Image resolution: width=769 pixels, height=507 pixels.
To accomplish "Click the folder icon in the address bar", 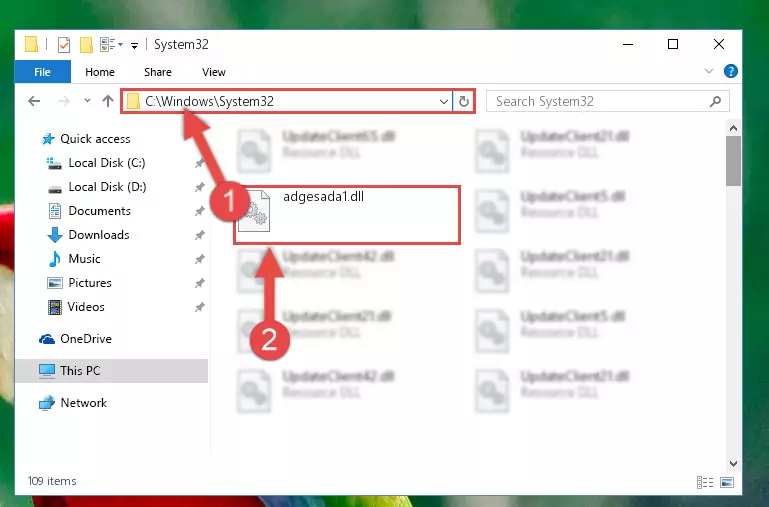I will [x=133, y=101].
